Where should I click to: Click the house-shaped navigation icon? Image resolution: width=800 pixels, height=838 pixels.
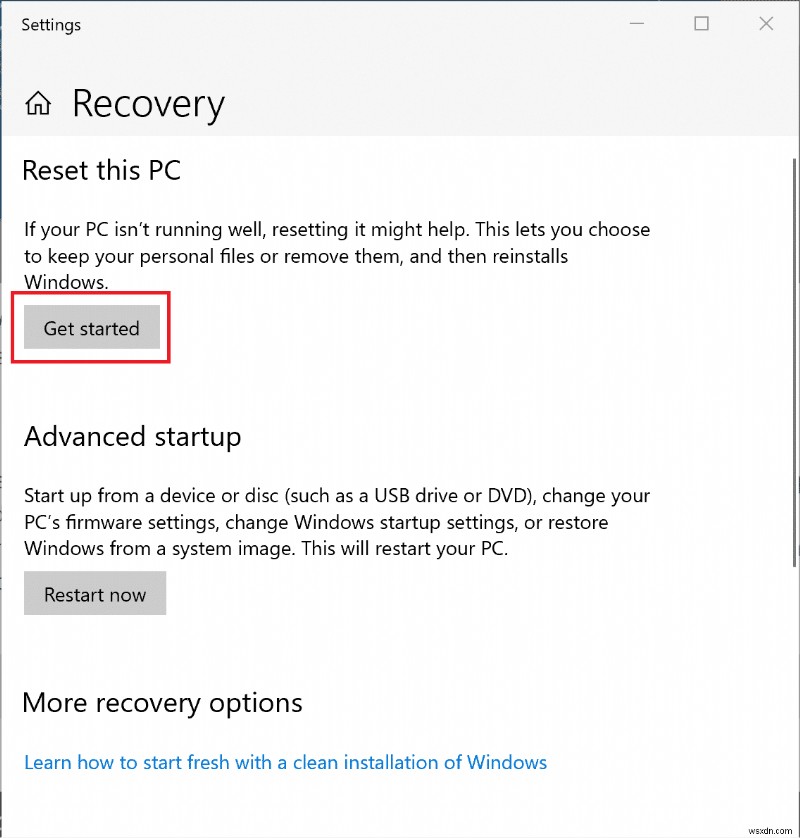coord(37,103)
